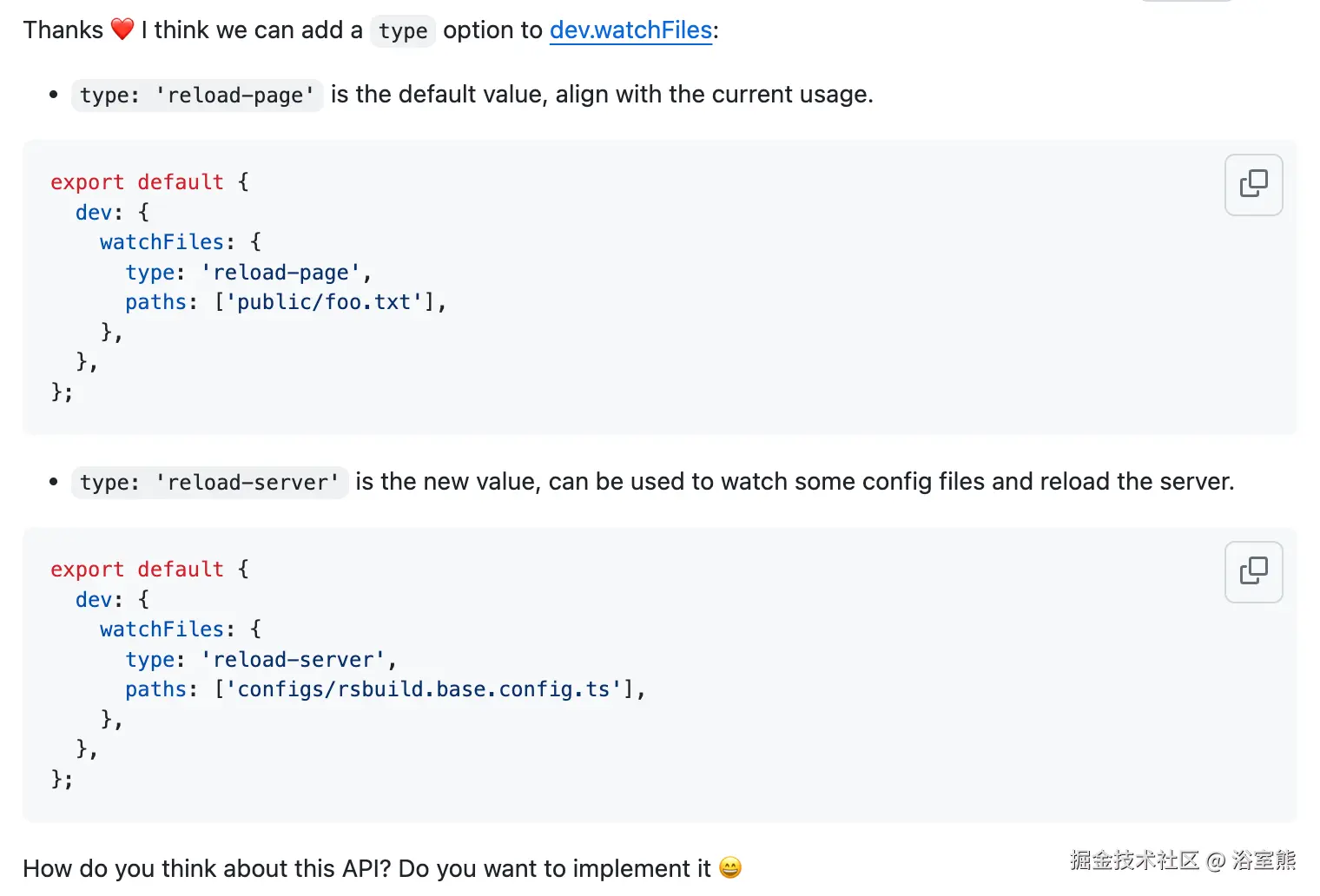Click the grinning face emoji
This screenshot has width=1320, height=896.
pyautogui.click(x=730, y=867)
